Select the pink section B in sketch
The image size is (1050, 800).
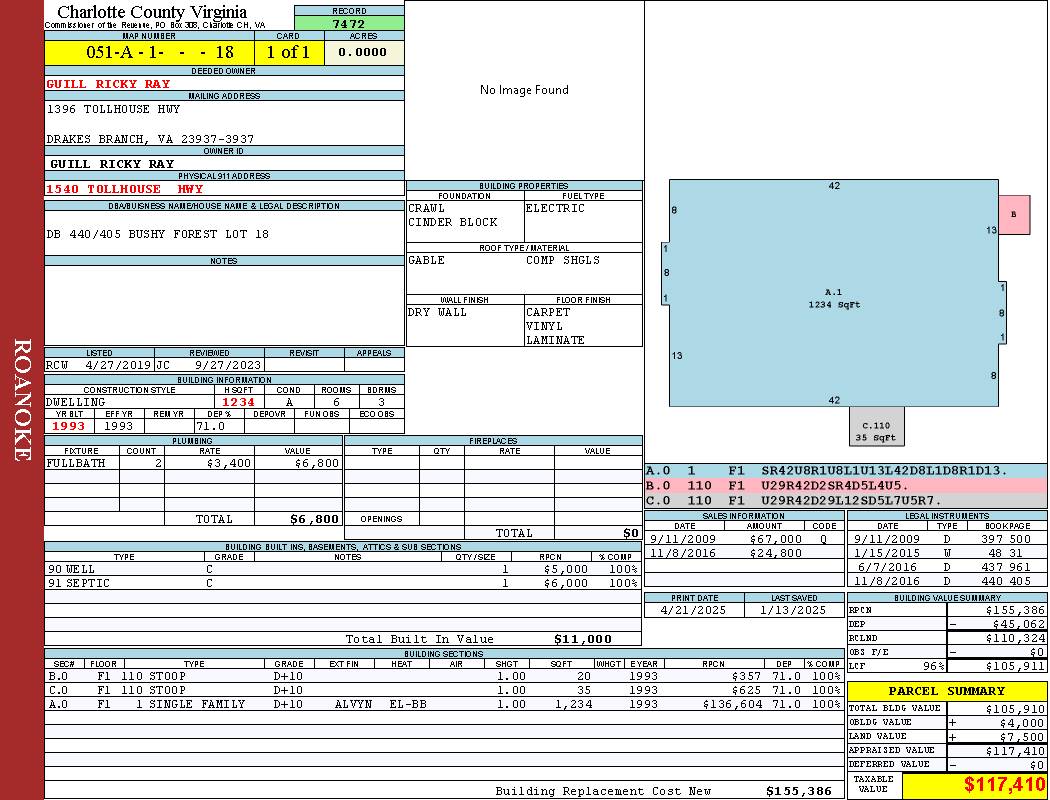point(1013,215)
